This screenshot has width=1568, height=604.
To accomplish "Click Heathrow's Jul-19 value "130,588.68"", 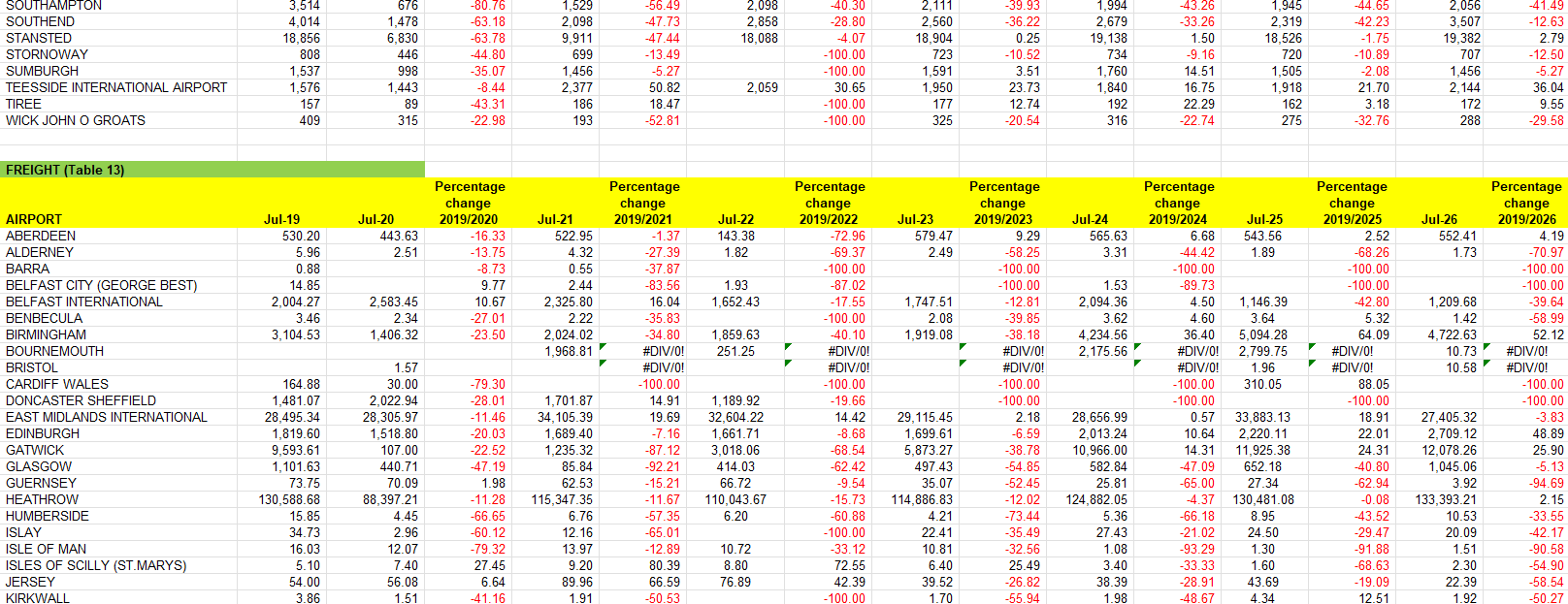I will [289, 499].
